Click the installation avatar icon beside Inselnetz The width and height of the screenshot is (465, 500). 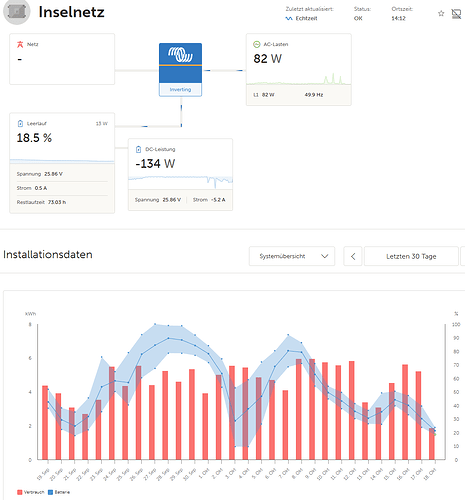point(17,12)
